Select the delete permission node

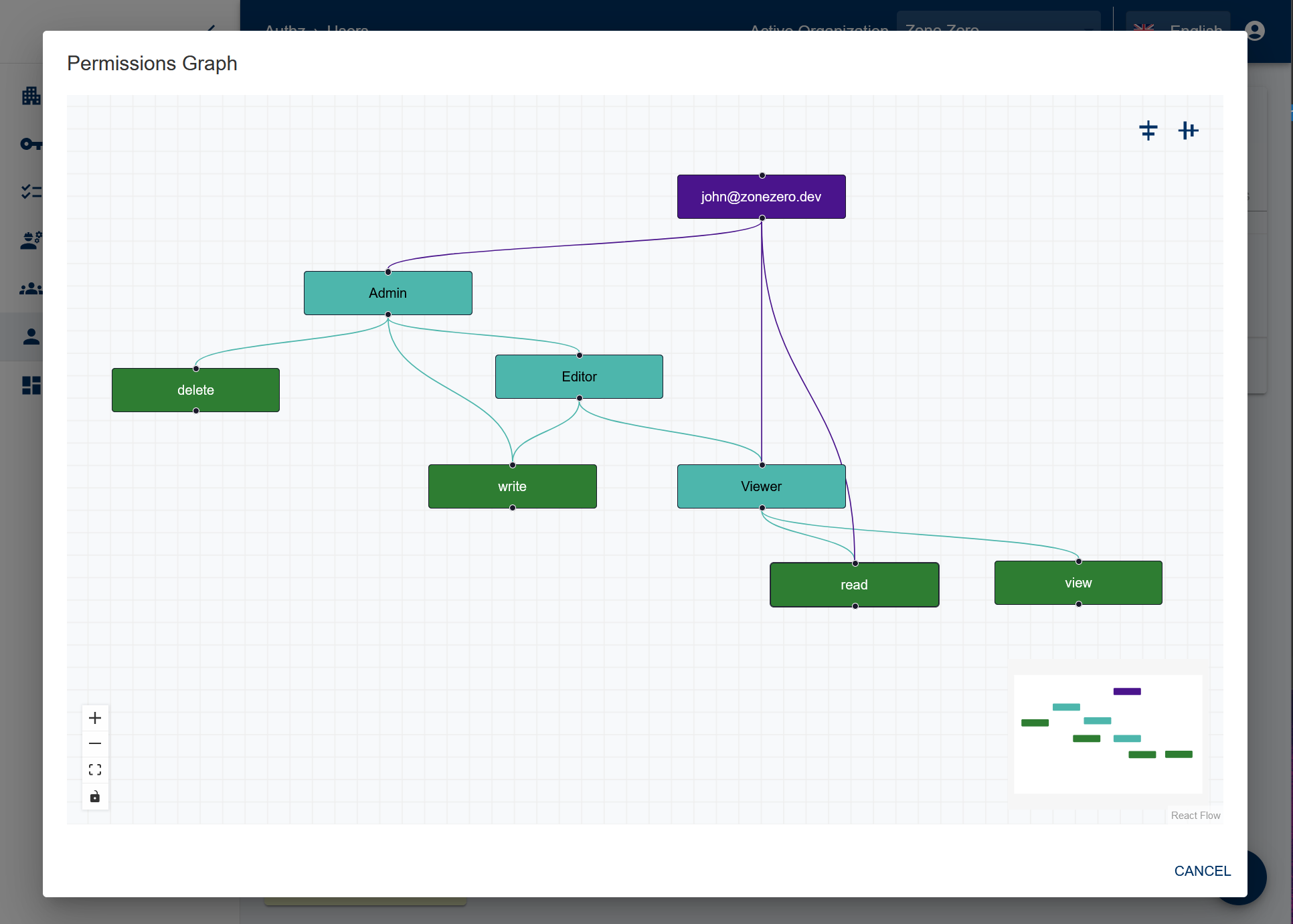[x=195, y=390]
